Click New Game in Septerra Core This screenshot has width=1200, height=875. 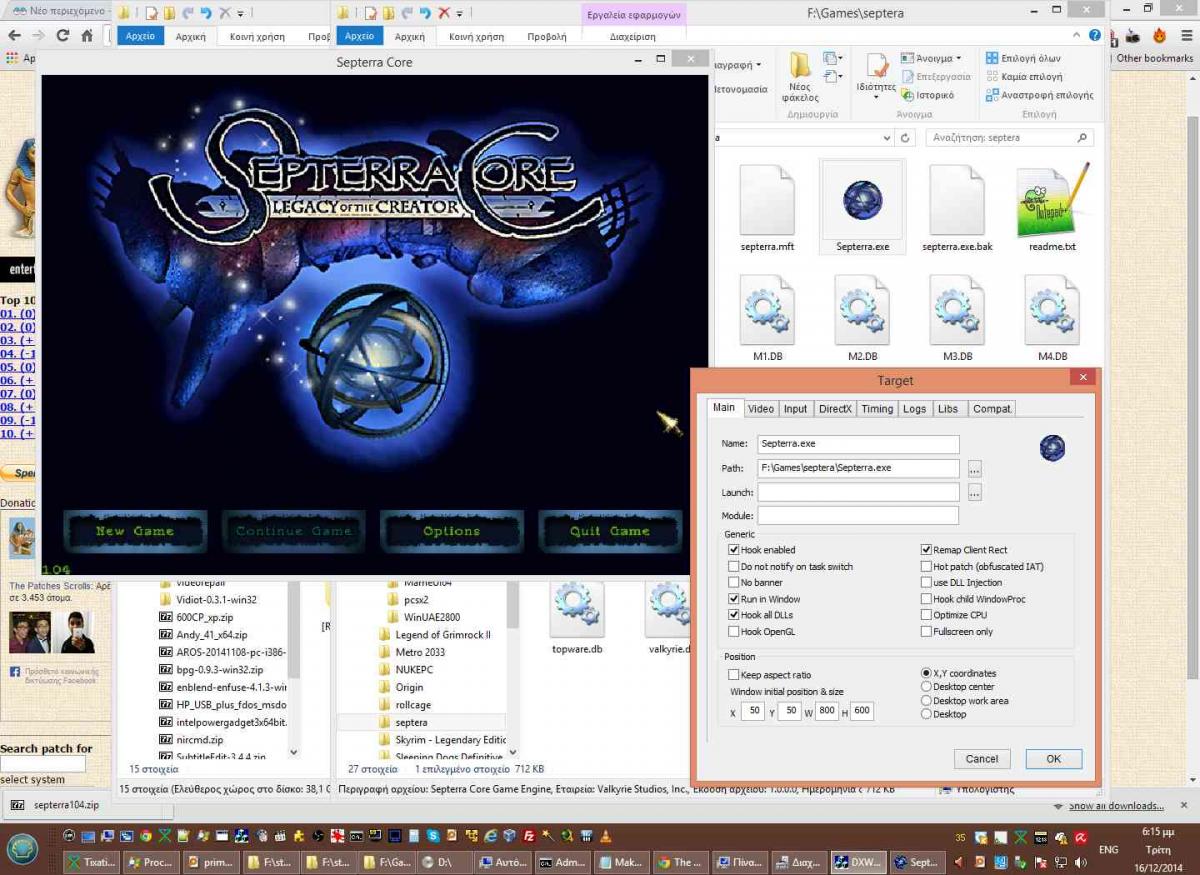point(135,531)
